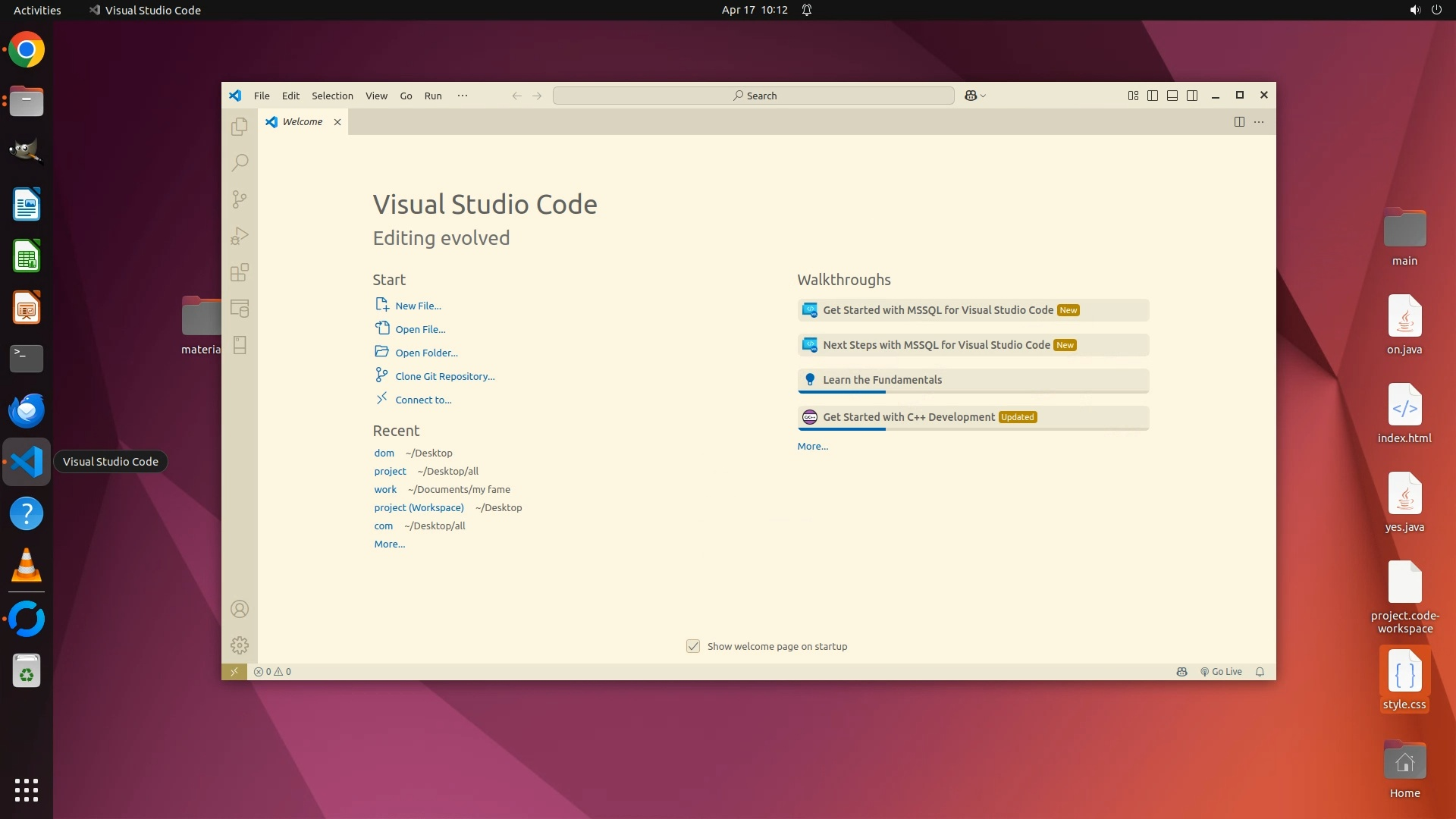Open the Source Control view
This screenshot has width=1456, height=819.
(240, 199)
